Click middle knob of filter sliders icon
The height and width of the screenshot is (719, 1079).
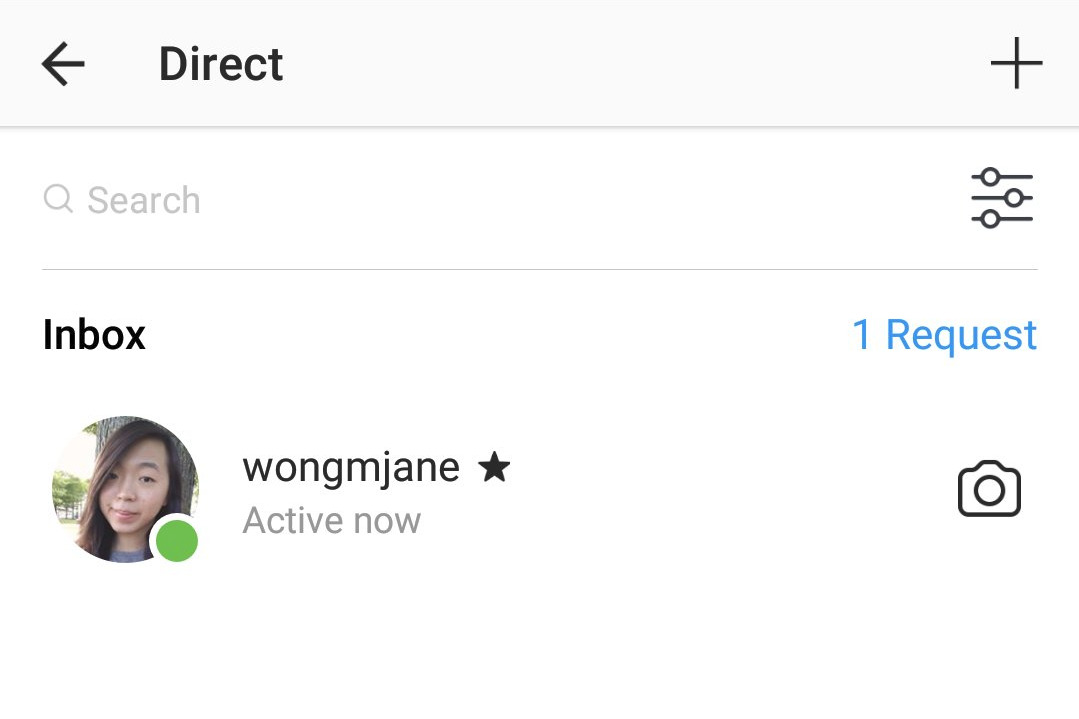(1013, 198)
